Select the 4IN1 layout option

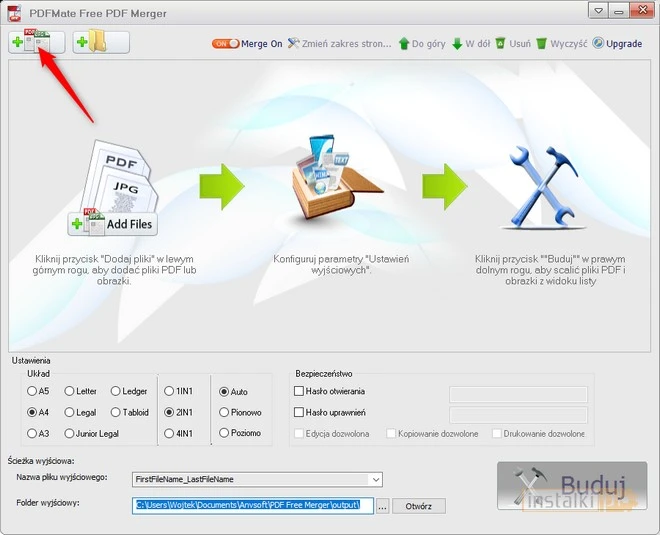click(169, 433)
